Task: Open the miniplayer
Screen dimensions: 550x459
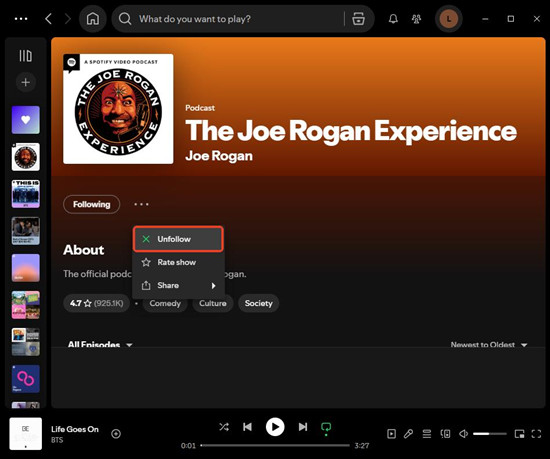Action: [519, 434]
